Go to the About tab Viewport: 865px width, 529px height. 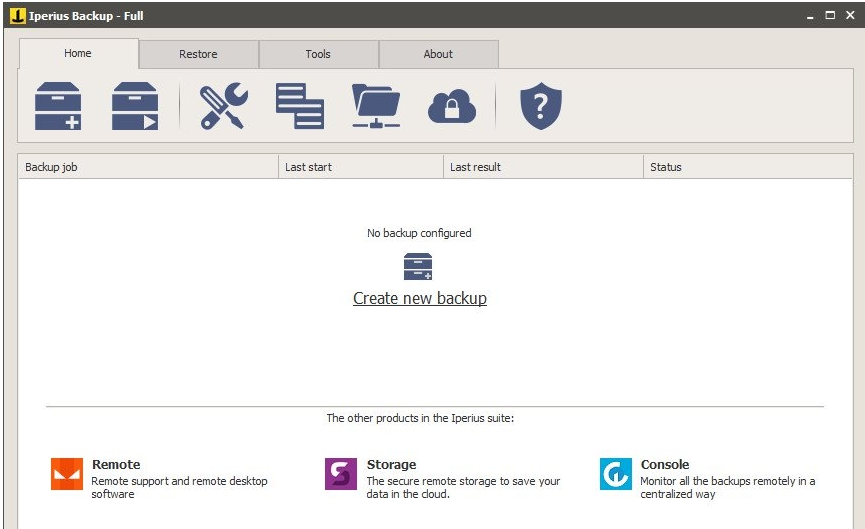pos(438,54)
